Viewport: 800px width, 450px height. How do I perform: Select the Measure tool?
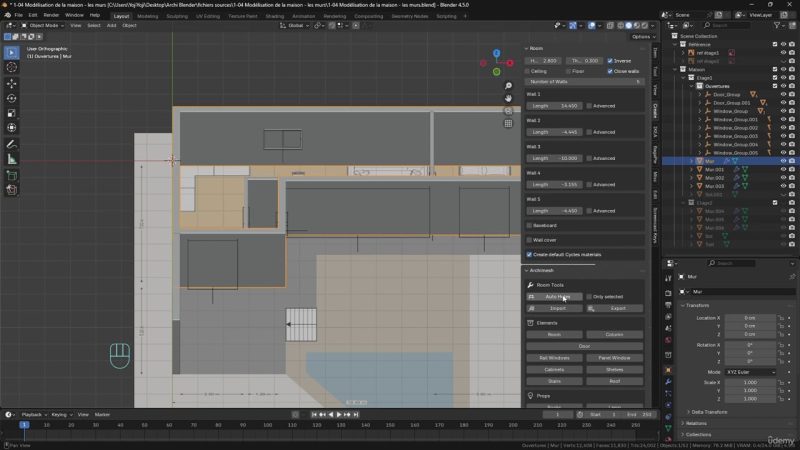point(12,159)
